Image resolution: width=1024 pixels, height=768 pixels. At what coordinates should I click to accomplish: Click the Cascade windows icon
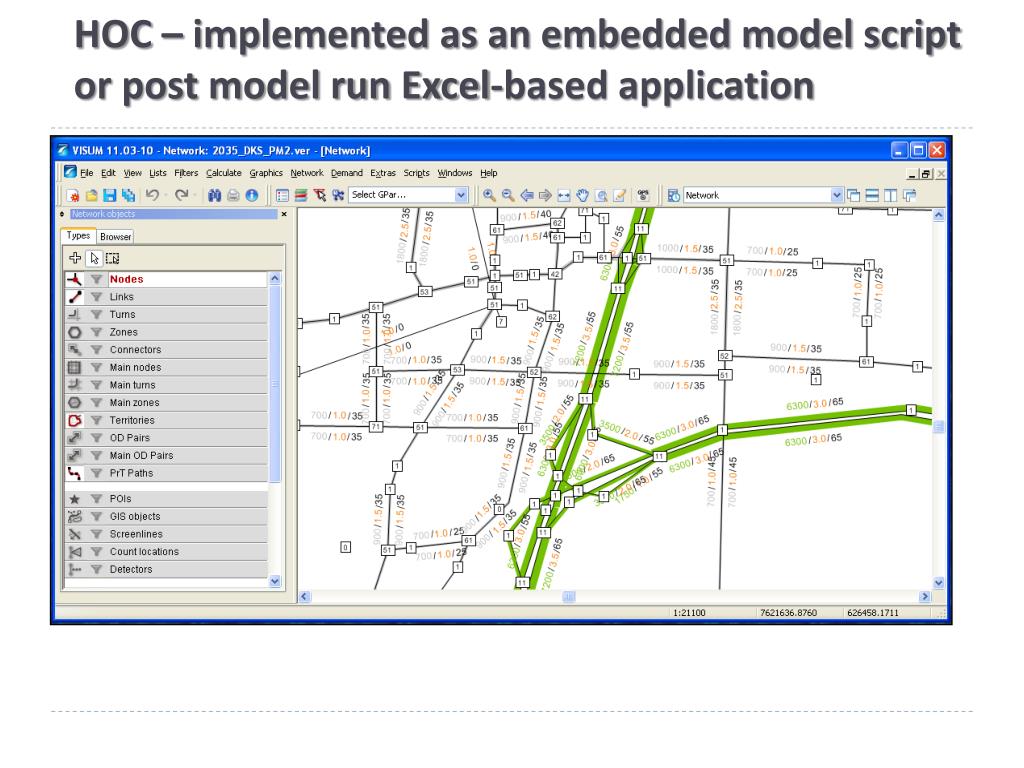coord(854,195)
